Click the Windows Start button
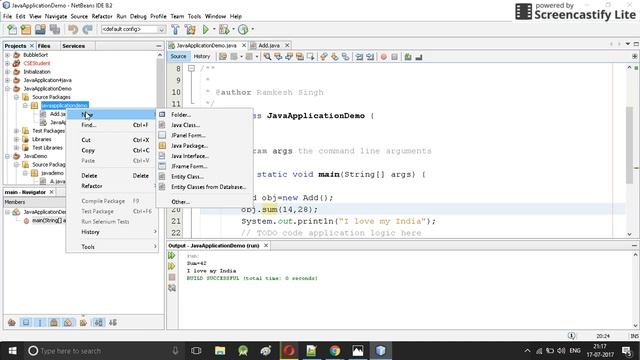Image resolution: width=640 pixels, height=360 pixels. click(x=12, y=351)
